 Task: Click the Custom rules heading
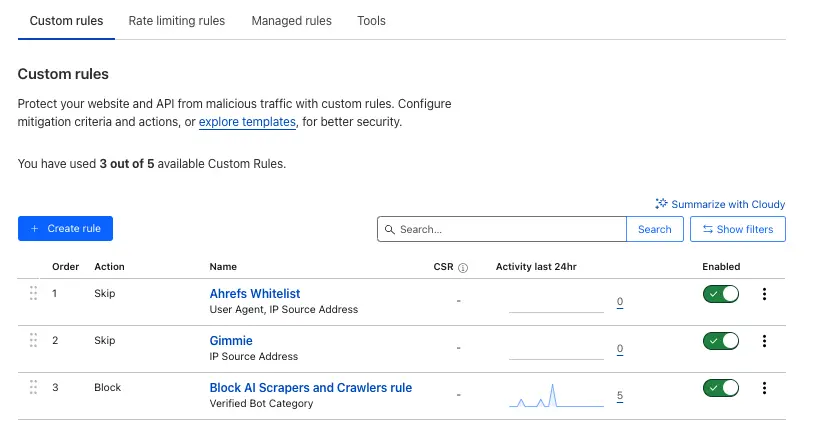(x=63, y=74)
